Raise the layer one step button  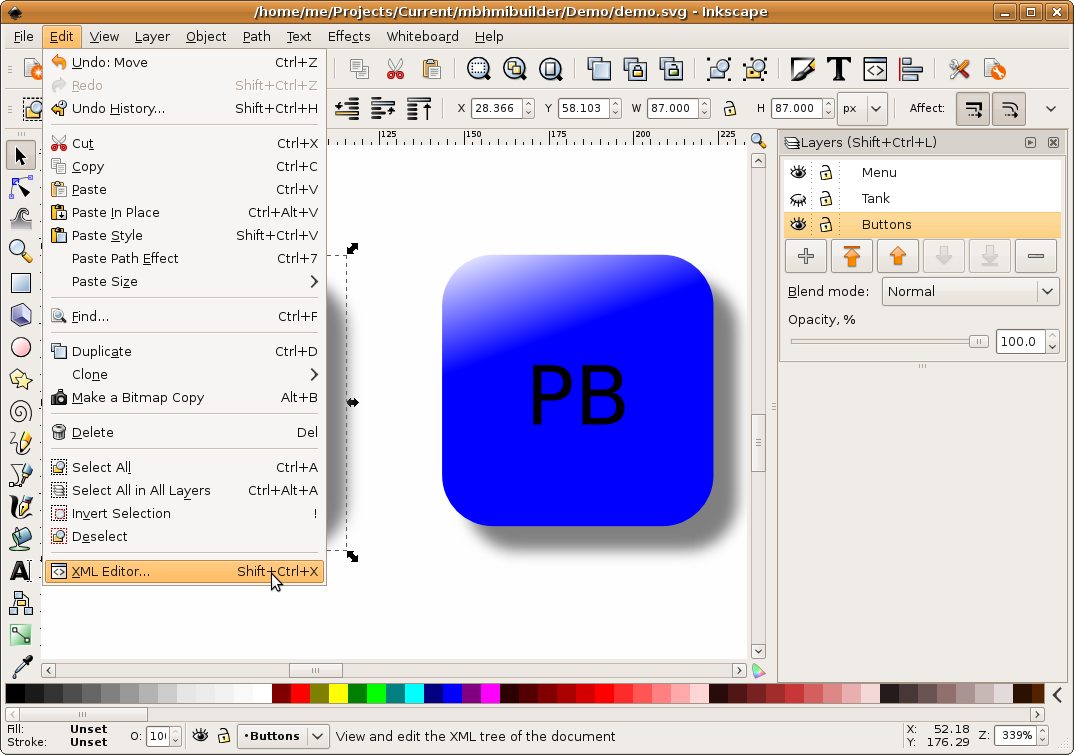click(897, 256)
